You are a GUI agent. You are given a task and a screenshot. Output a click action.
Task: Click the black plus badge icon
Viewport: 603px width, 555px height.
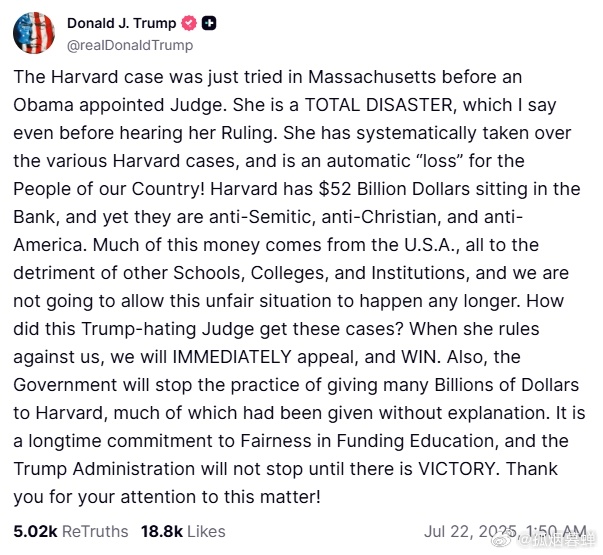tap(209, 23)
